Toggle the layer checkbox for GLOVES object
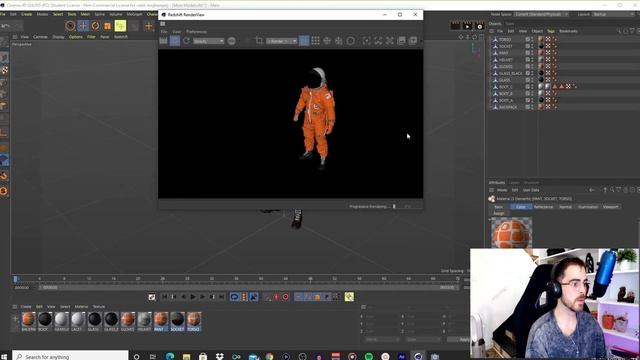 pyautogui.click(x=527, y=67)
